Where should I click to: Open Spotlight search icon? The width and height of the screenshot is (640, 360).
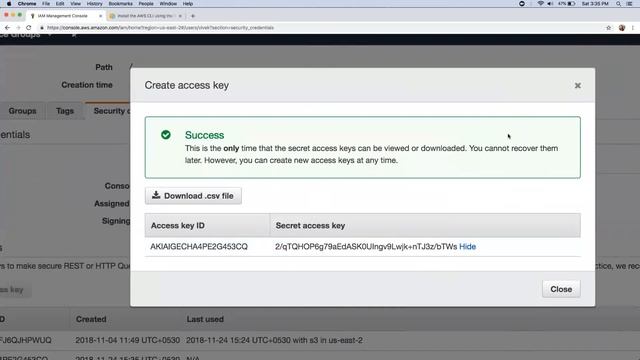click(618, 4)
